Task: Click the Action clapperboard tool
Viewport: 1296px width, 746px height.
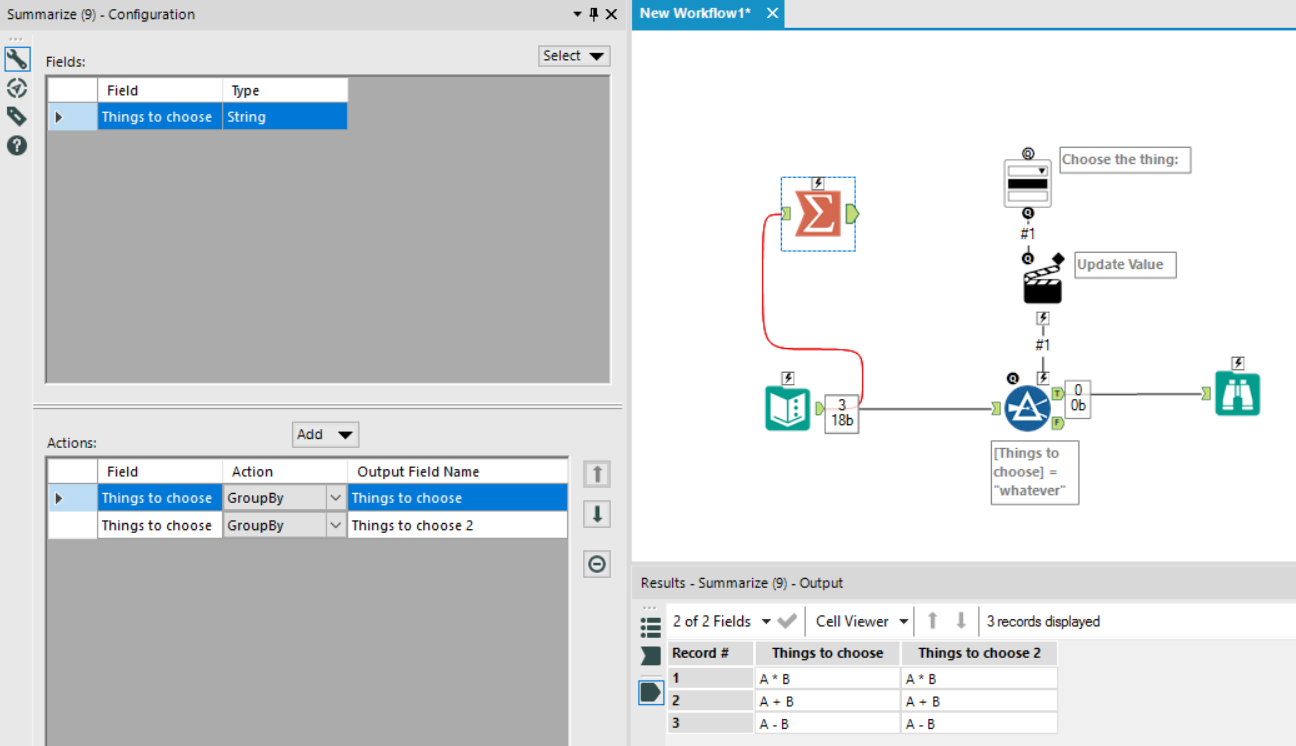Action: (x=1042, y=285)
